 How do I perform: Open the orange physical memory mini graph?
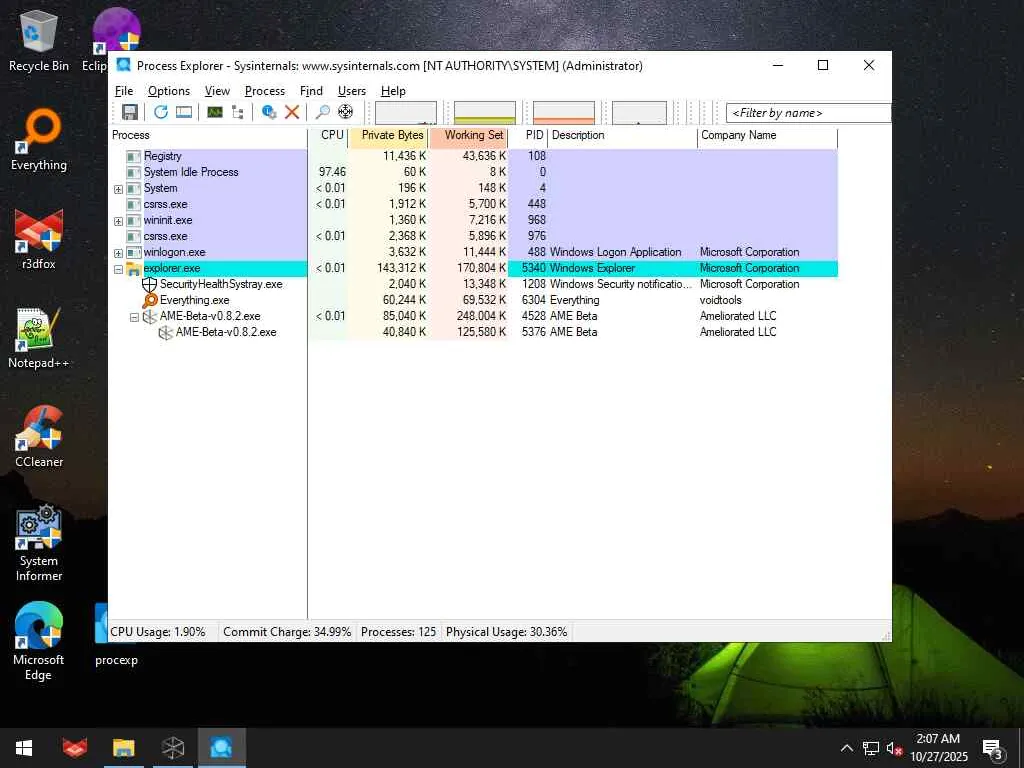tap(564, 112)
